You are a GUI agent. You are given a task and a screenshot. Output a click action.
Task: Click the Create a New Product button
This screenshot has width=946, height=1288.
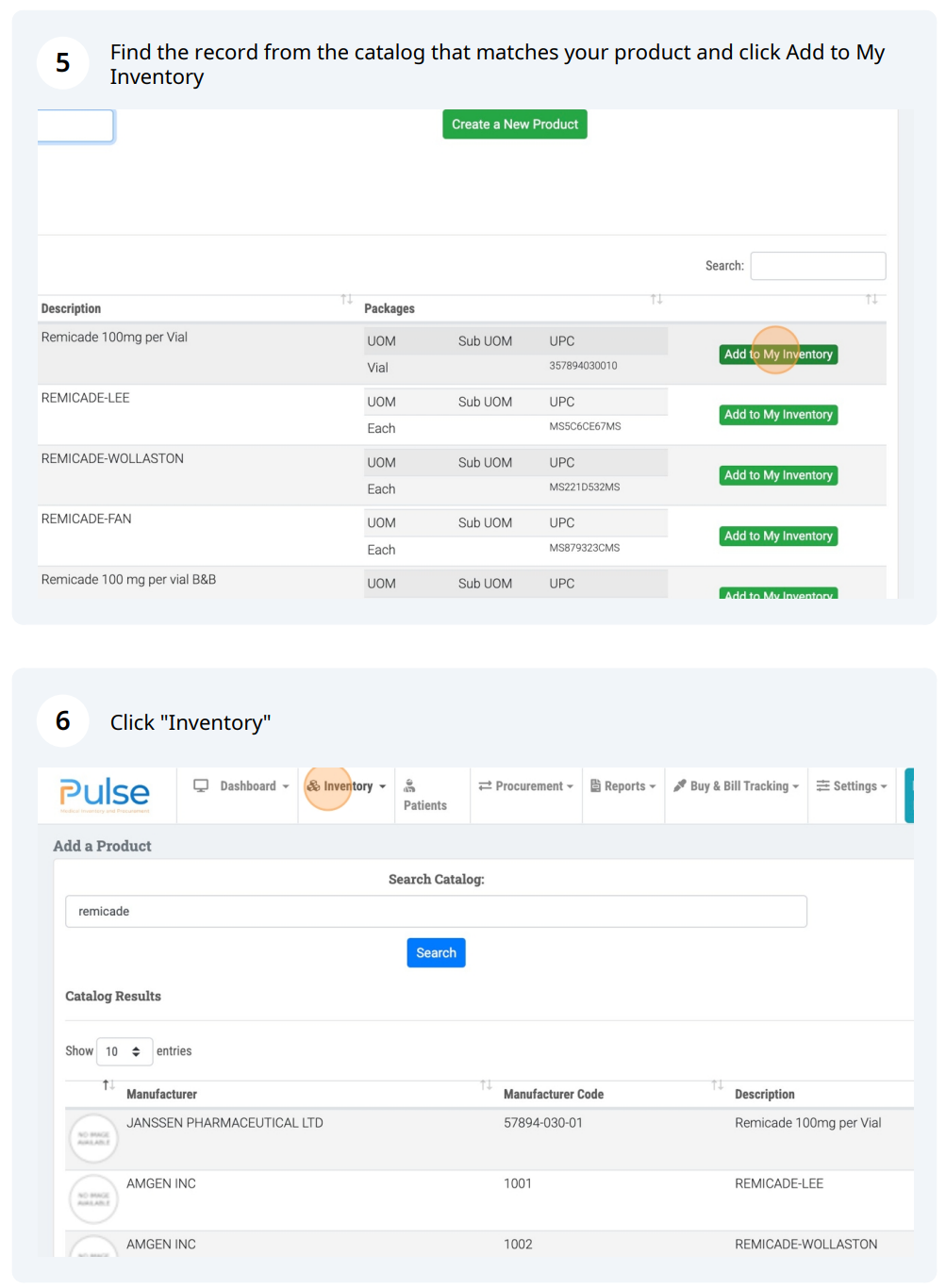tap(515, 124)
